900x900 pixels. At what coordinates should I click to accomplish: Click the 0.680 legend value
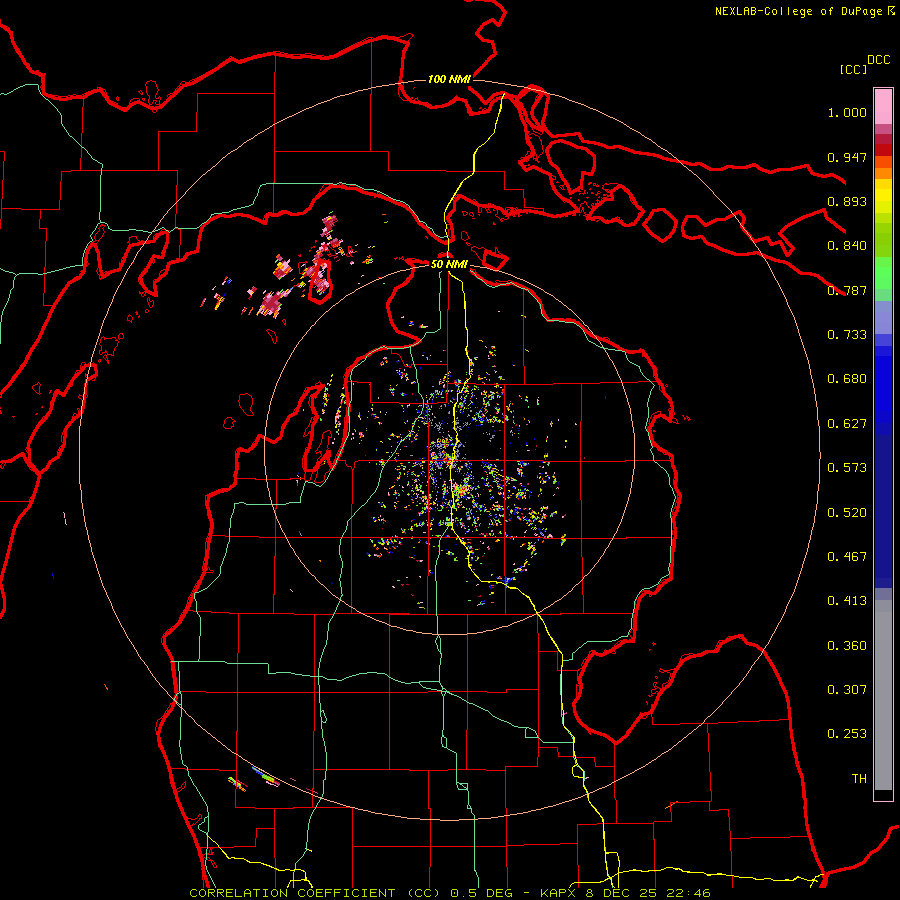click(x=847, y=379)
